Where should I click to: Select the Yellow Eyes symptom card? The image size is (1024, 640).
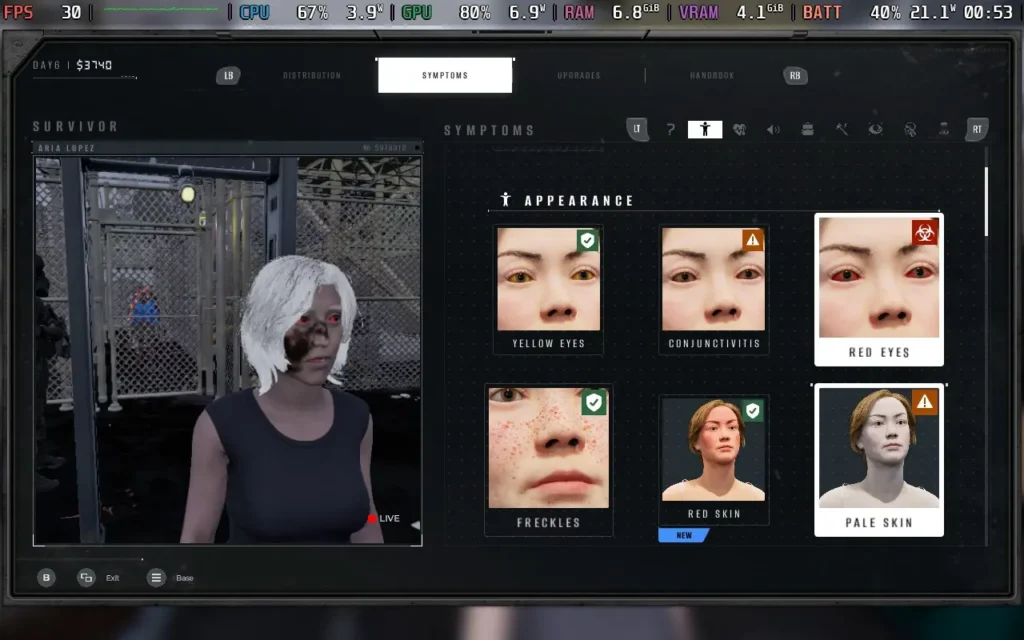(x=548, y=289)
